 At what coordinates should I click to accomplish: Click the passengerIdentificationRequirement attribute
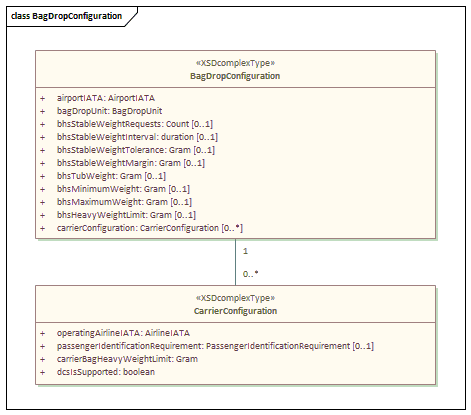tap(215, 346)
